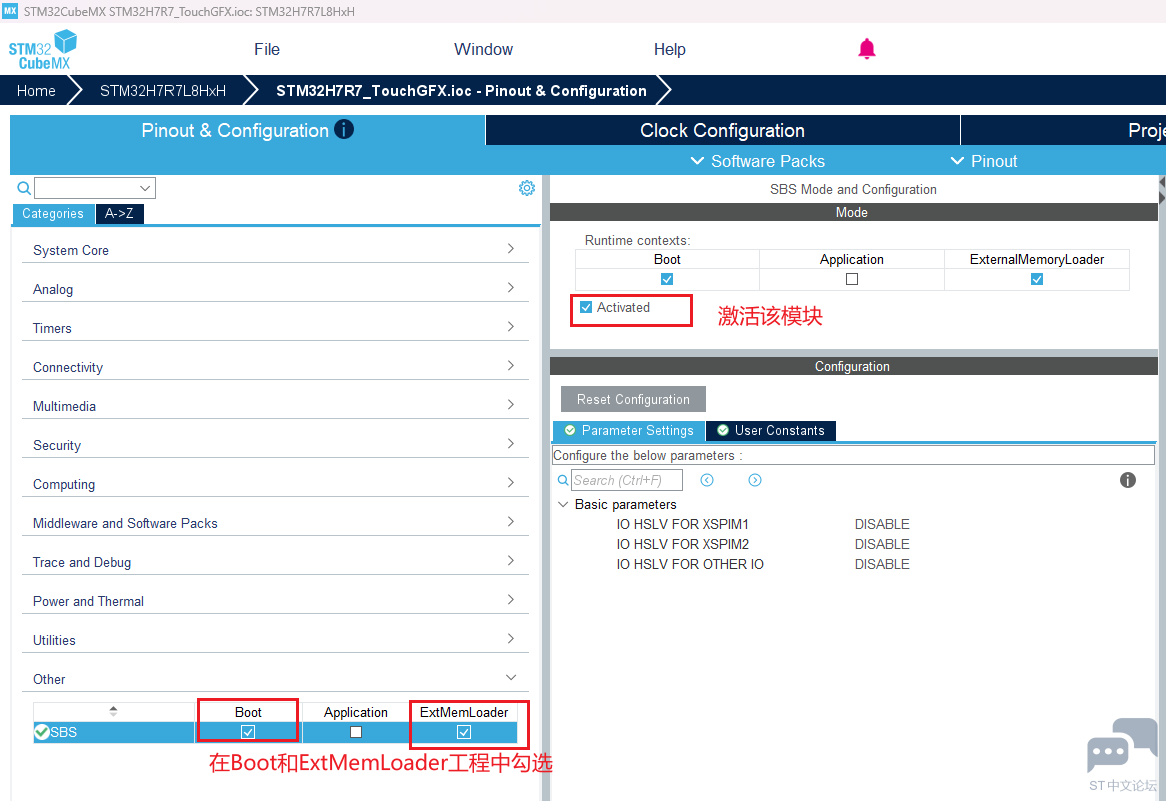
Task: Click DISABLE value for IO HSLV FOR XSPIM1
Action: click(x=882, y=524)
